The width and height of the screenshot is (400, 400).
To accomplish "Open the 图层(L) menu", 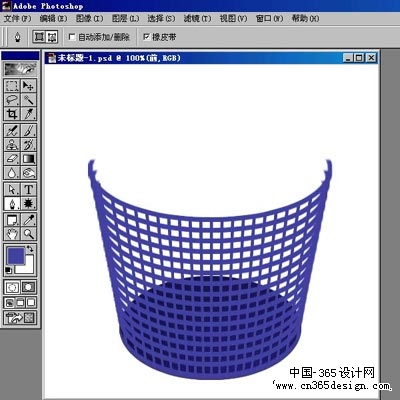I will pyautogui.click(x=125, y=18).
